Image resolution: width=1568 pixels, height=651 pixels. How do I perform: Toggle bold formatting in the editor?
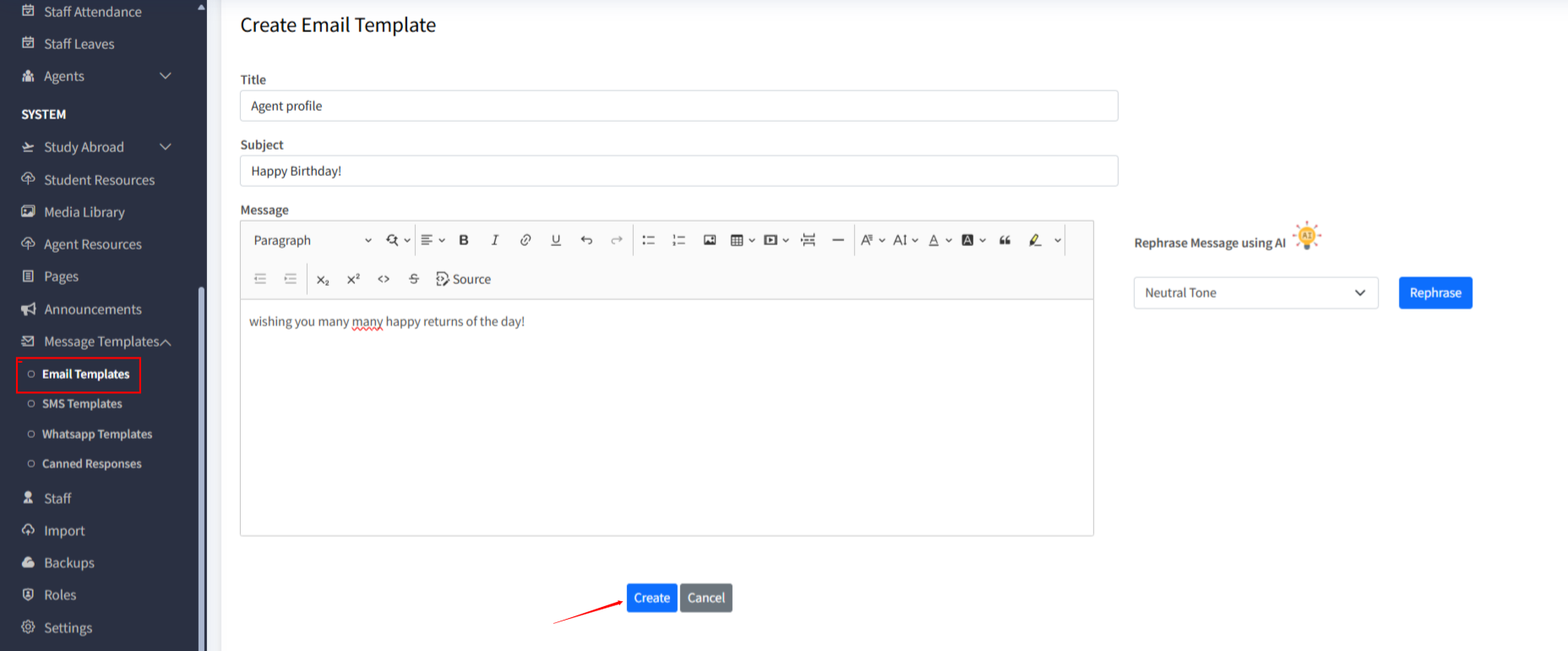(464, 240)
